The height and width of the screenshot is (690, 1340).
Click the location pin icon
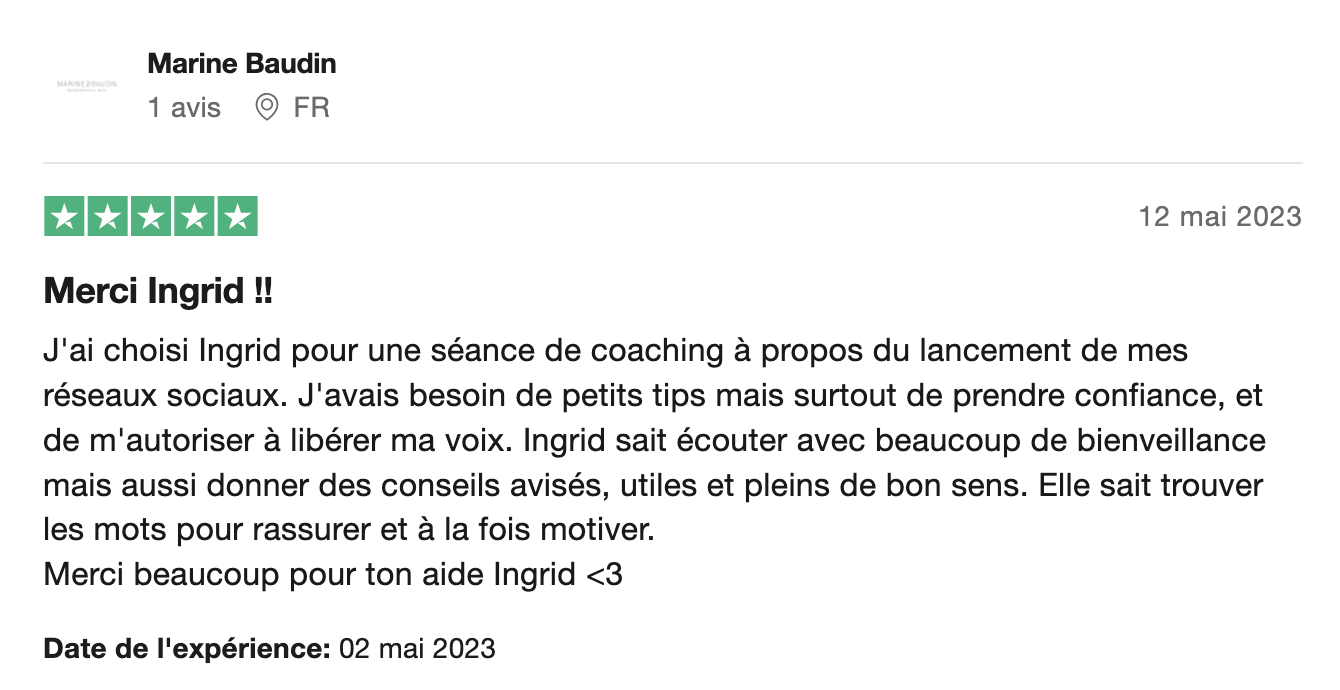tap(266, 108)
